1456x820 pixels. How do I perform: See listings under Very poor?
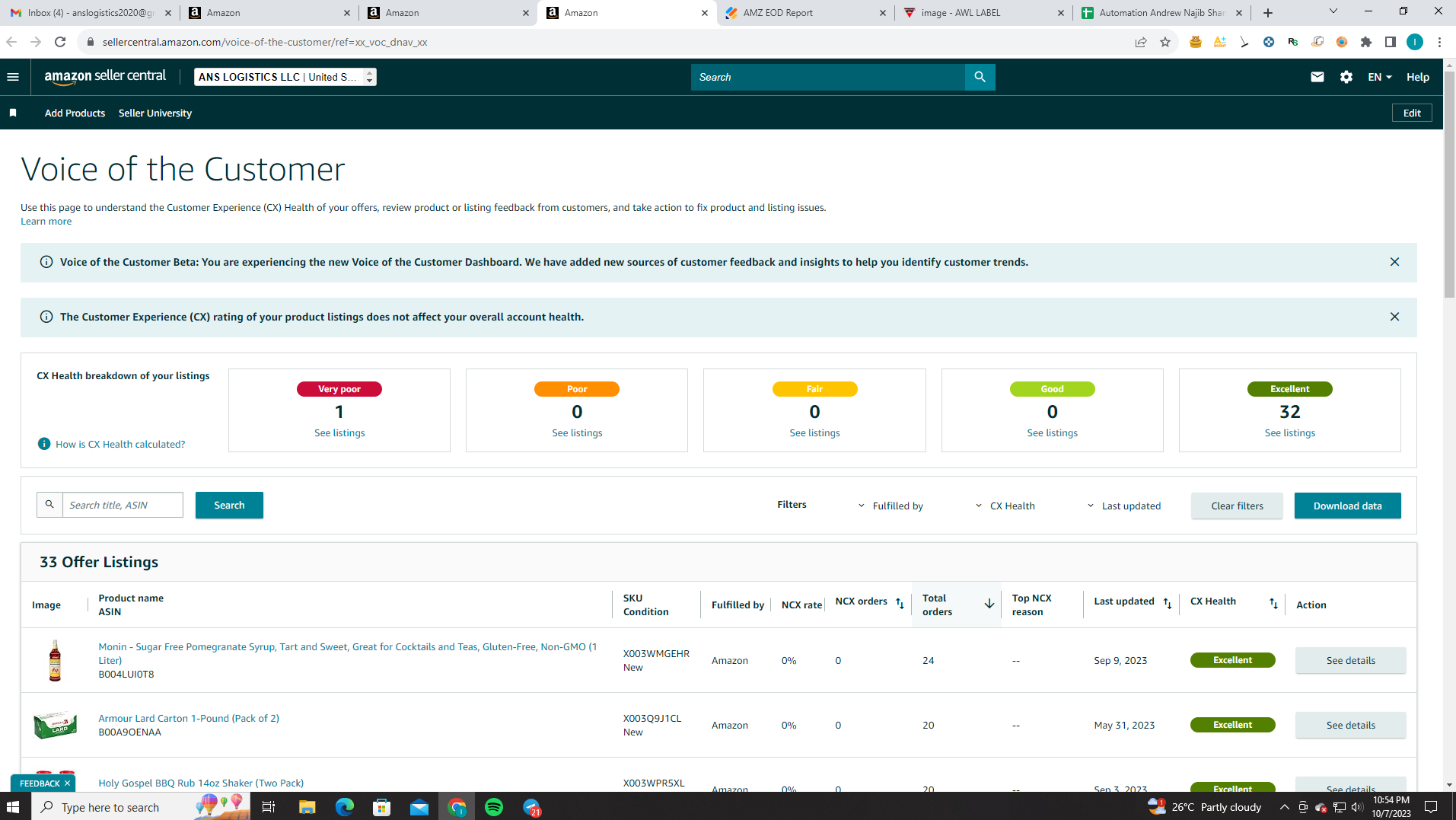tap(339, 432)
